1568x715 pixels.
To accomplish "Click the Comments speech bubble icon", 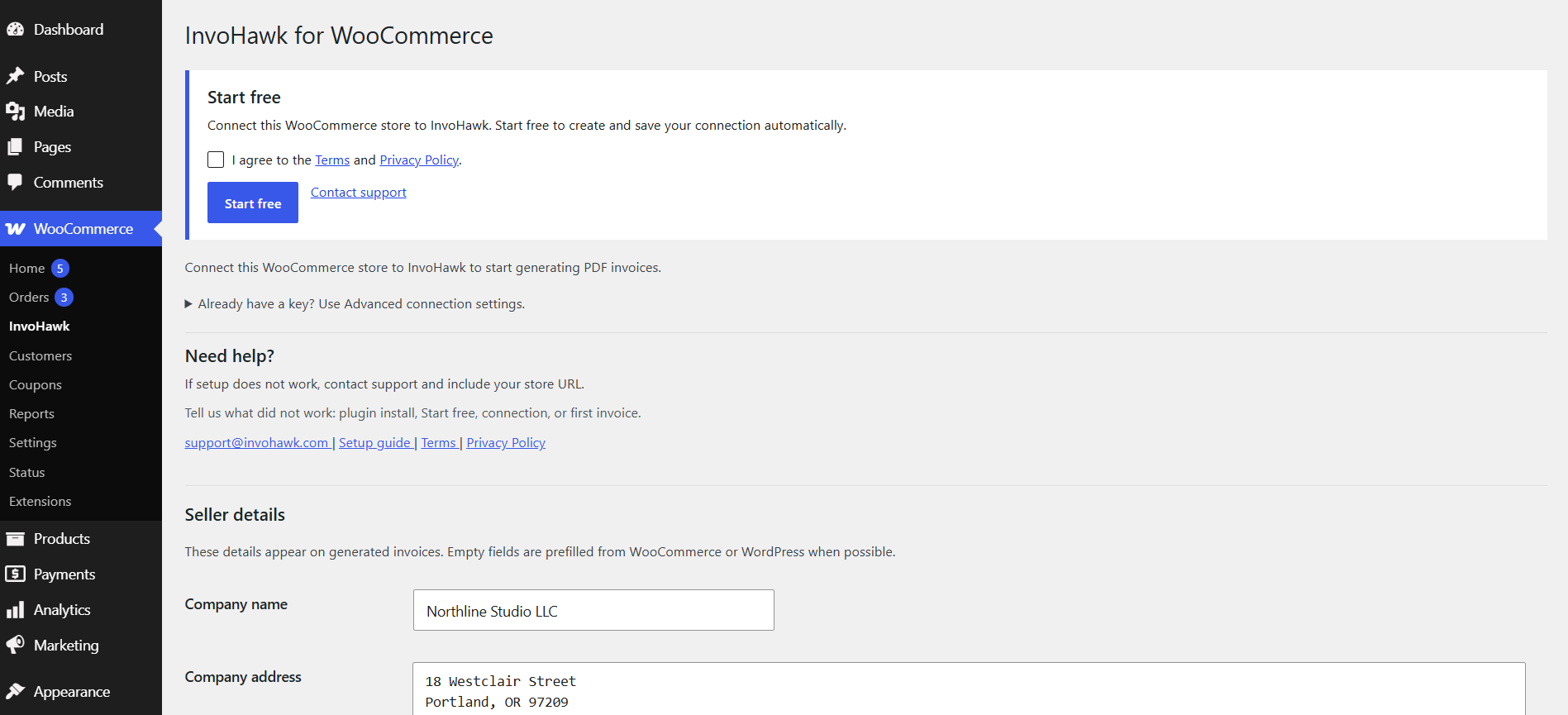I will (x=15, y=182).
